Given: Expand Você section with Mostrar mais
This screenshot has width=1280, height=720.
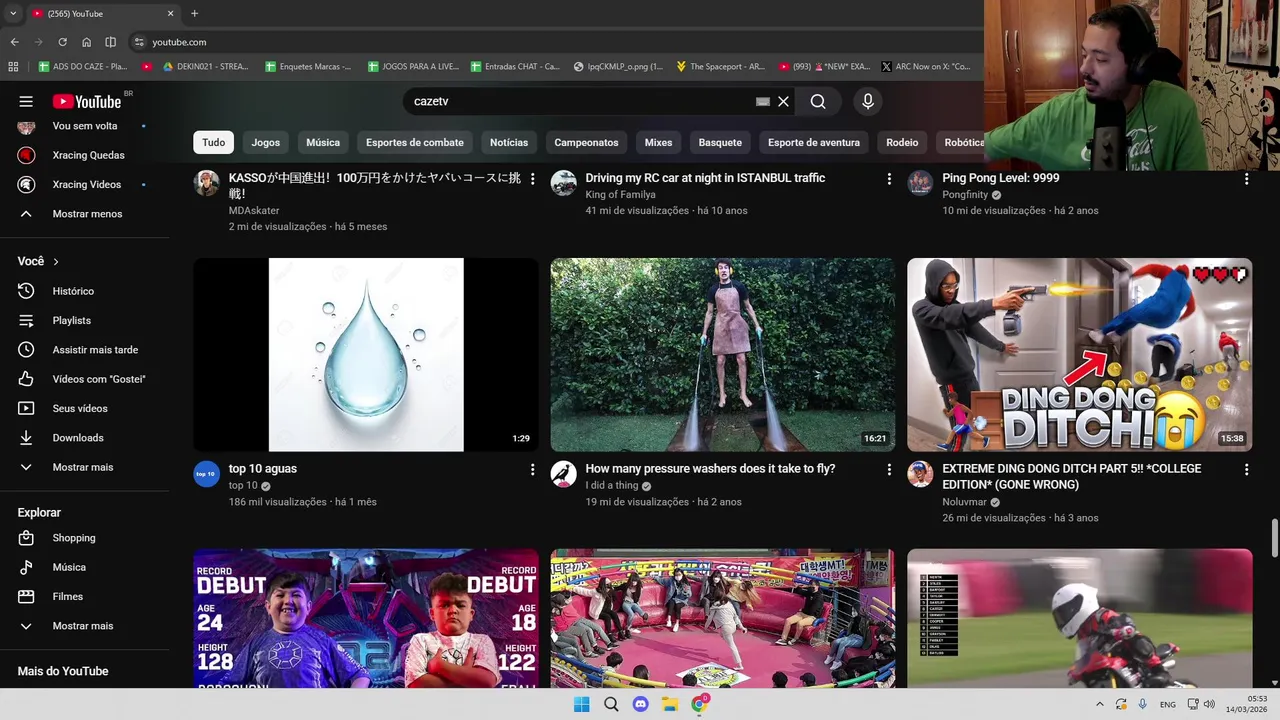Looking at the screenshot, I should point(84,467).
